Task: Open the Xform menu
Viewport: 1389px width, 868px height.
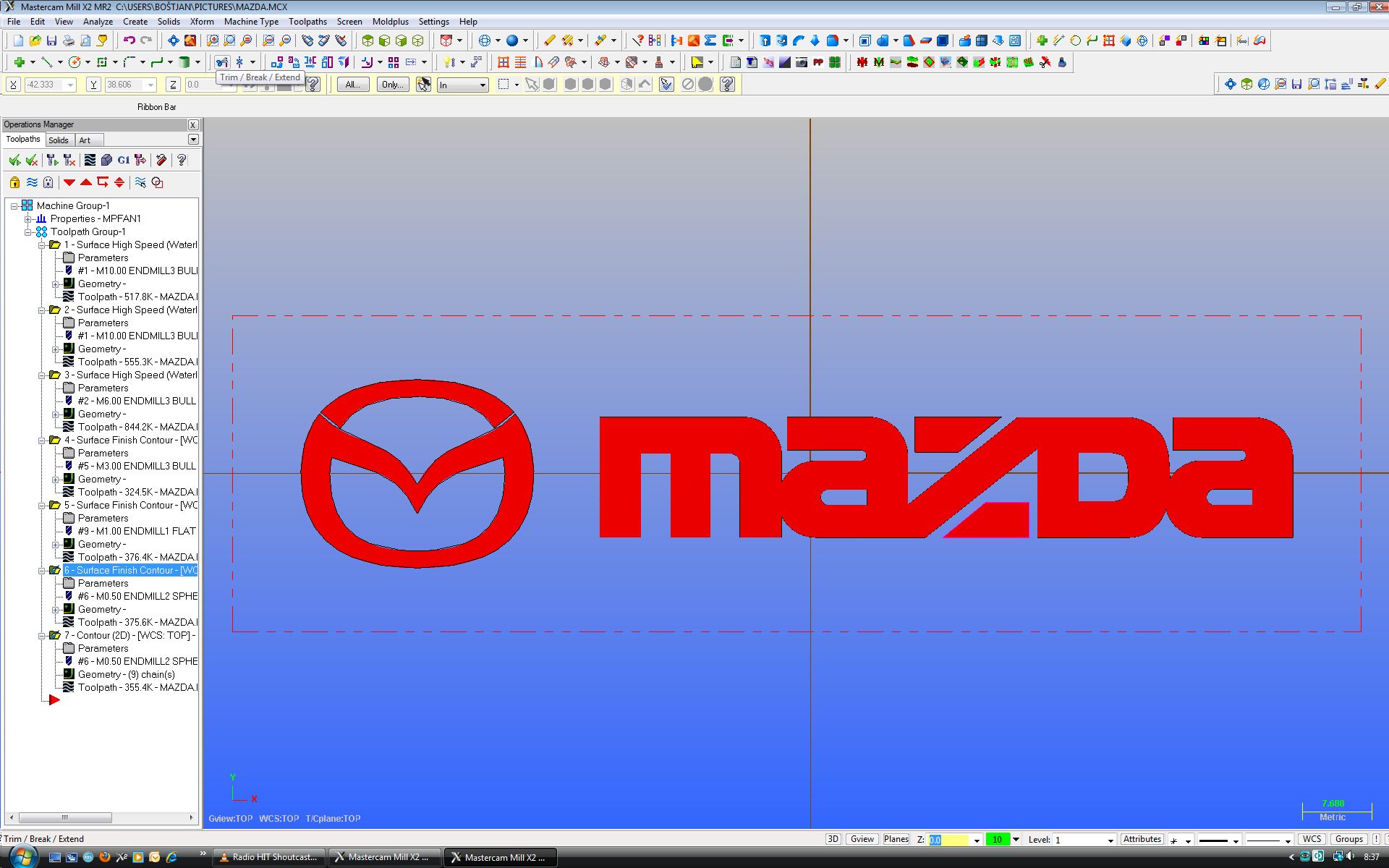Action: pyautogui.click(x=202, y=22)
